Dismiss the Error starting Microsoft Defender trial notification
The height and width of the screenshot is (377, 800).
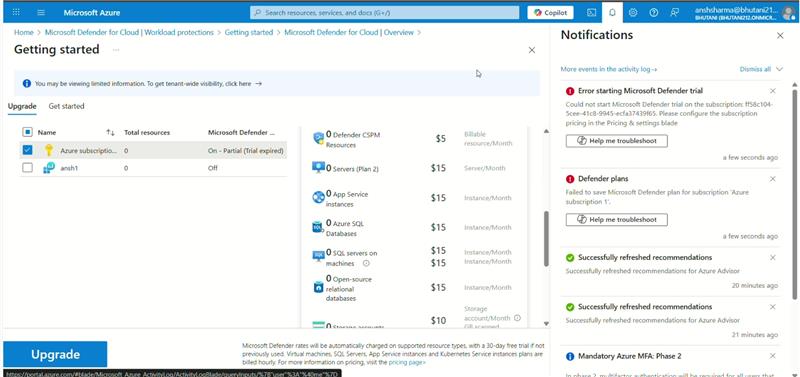click(772, 91)
